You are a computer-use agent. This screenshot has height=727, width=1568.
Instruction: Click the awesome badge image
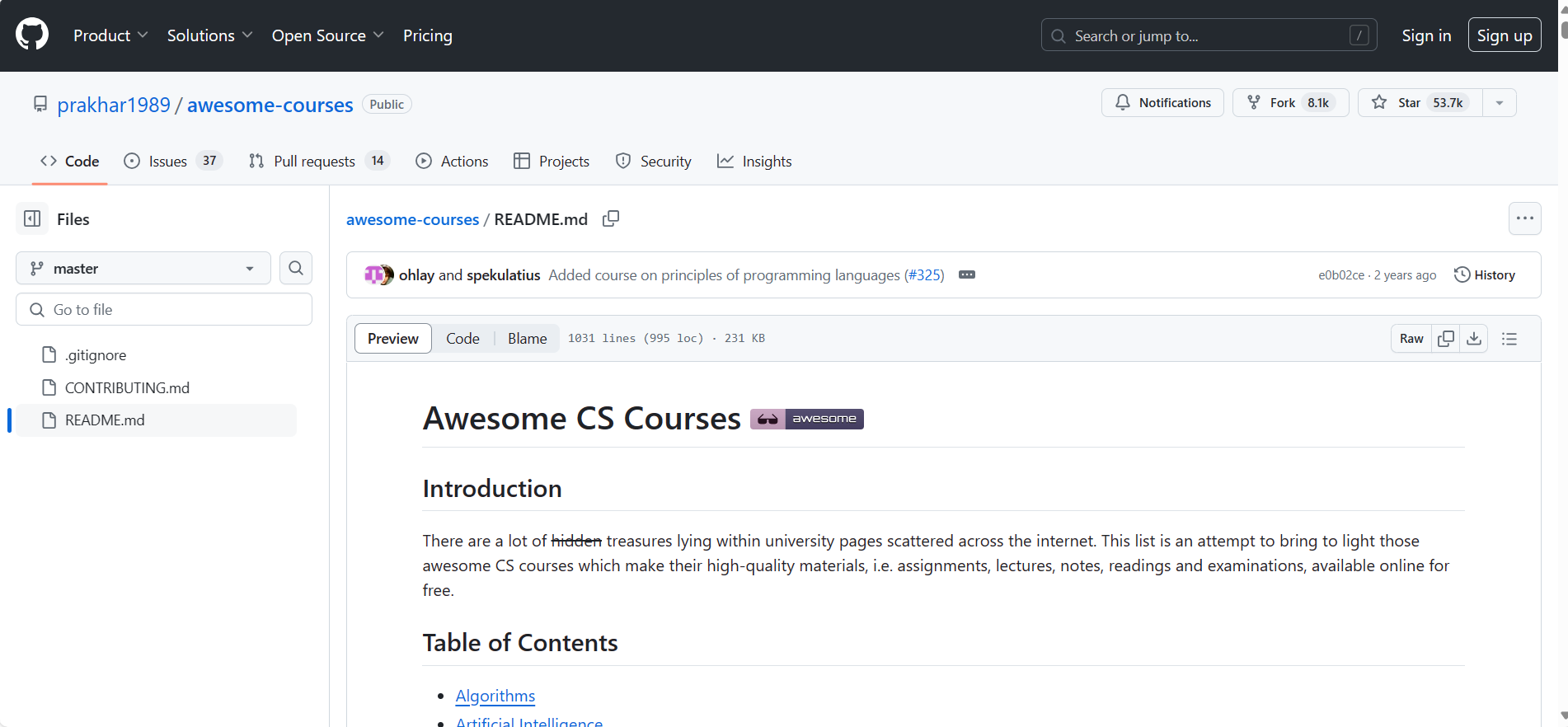point(807,419)
